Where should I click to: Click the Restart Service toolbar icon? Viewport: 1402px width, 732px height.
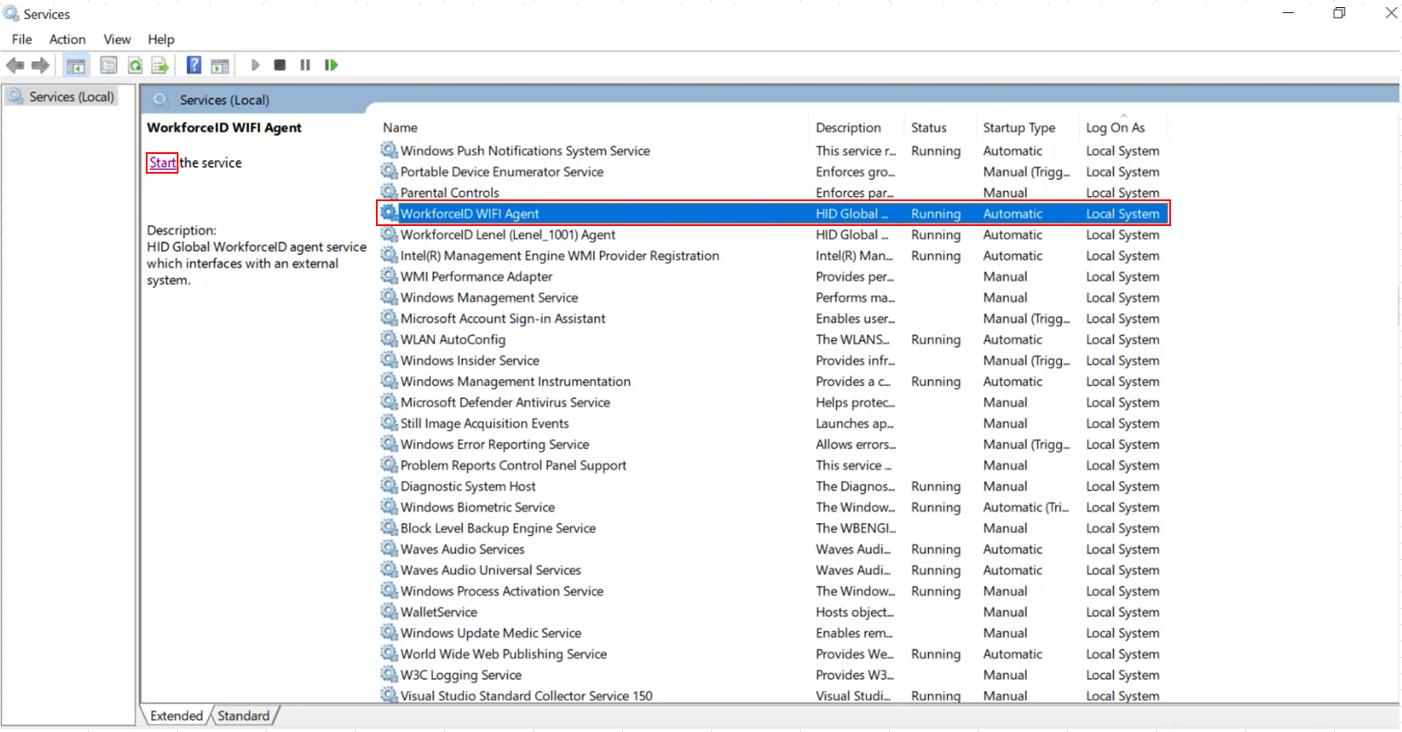pos(331,65)
